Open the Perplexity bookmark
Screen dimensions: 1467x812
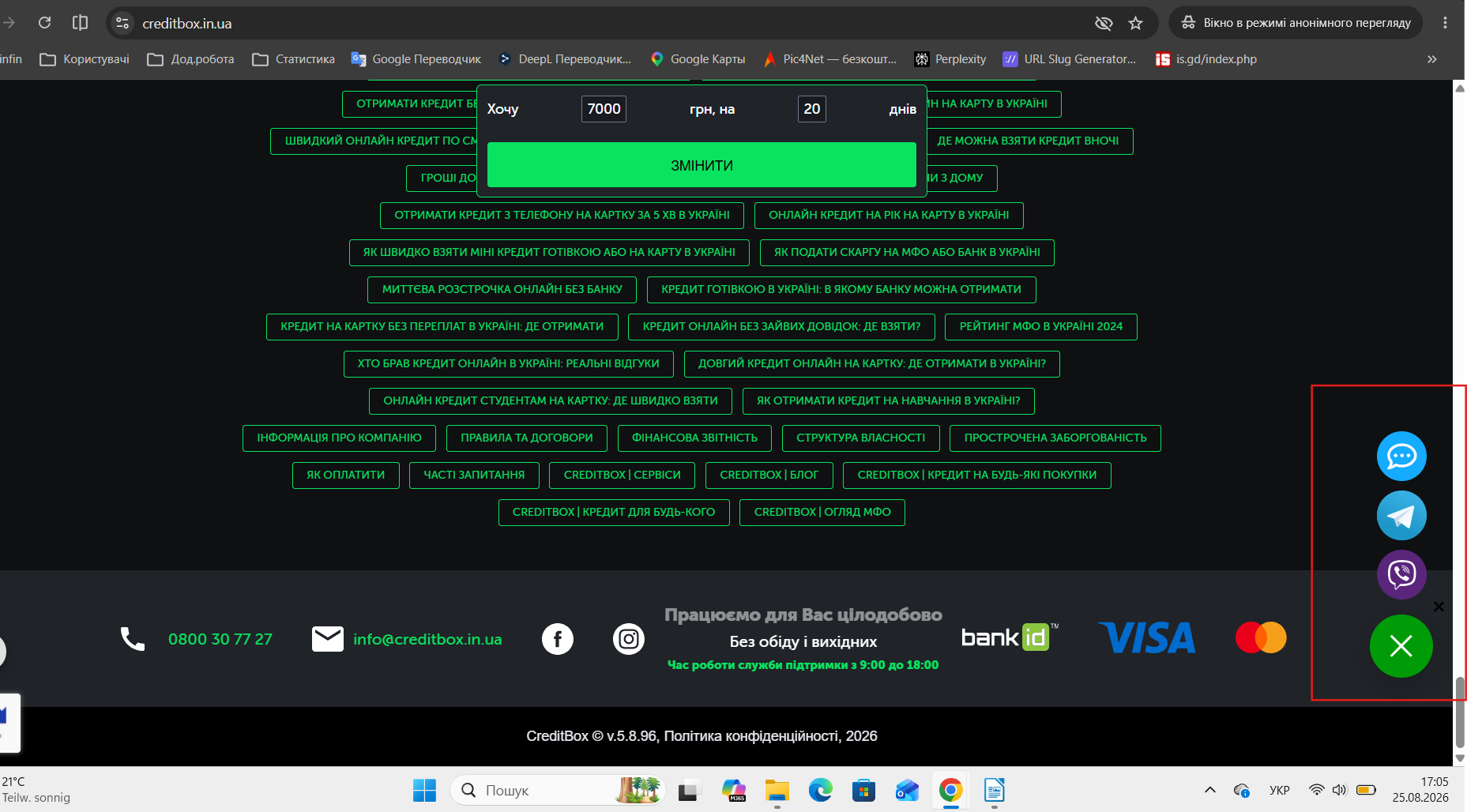point(950,59)
